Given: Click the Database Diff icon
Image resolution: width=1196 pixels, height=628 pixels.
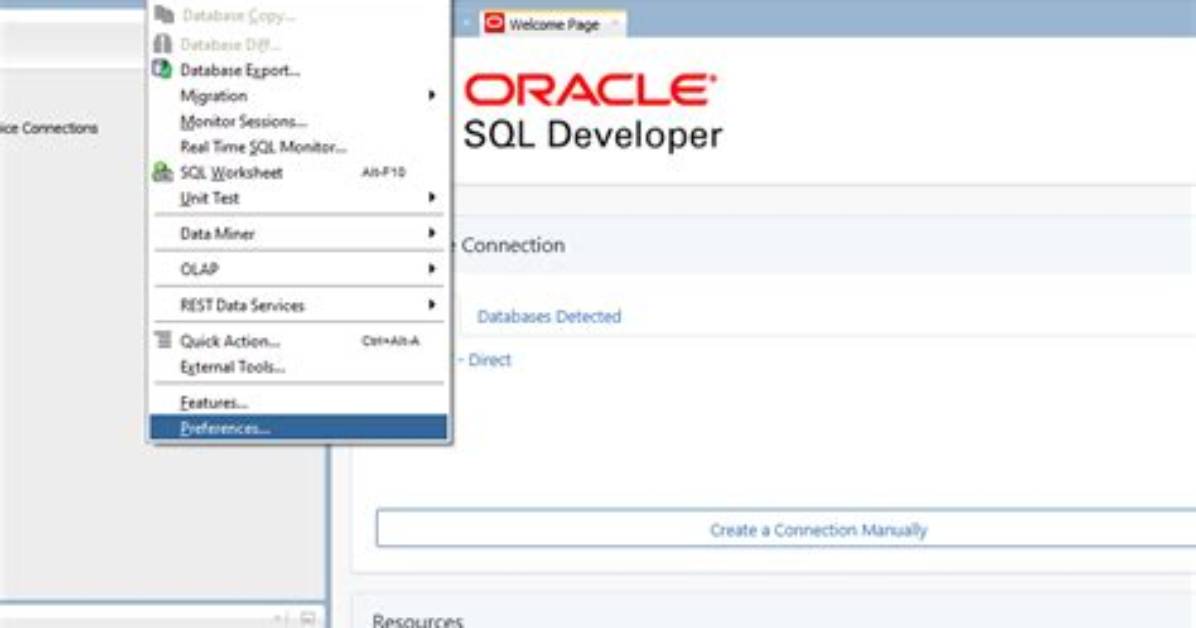Looking at the screenshot, I should [162, 43].
